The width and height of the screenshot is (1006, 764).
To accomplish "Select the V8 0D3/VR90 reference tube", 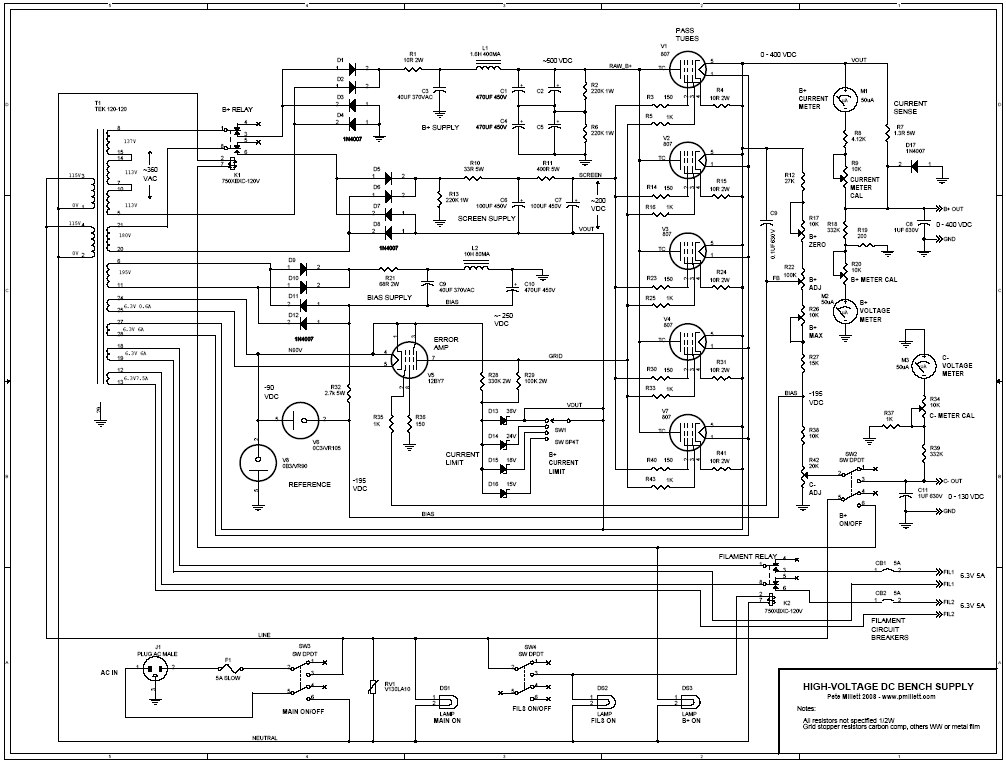I will [258, 463].
